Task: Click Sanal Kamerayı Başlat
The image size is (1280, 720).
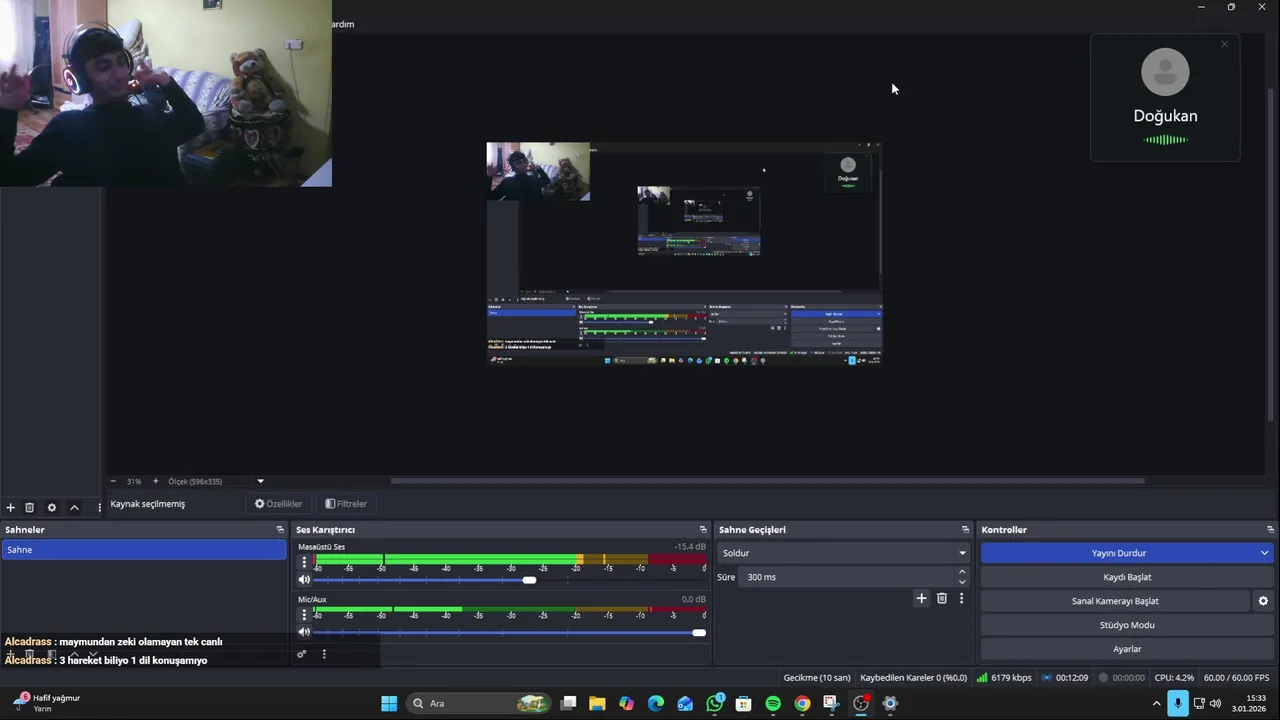Action: pos(1115,601)
